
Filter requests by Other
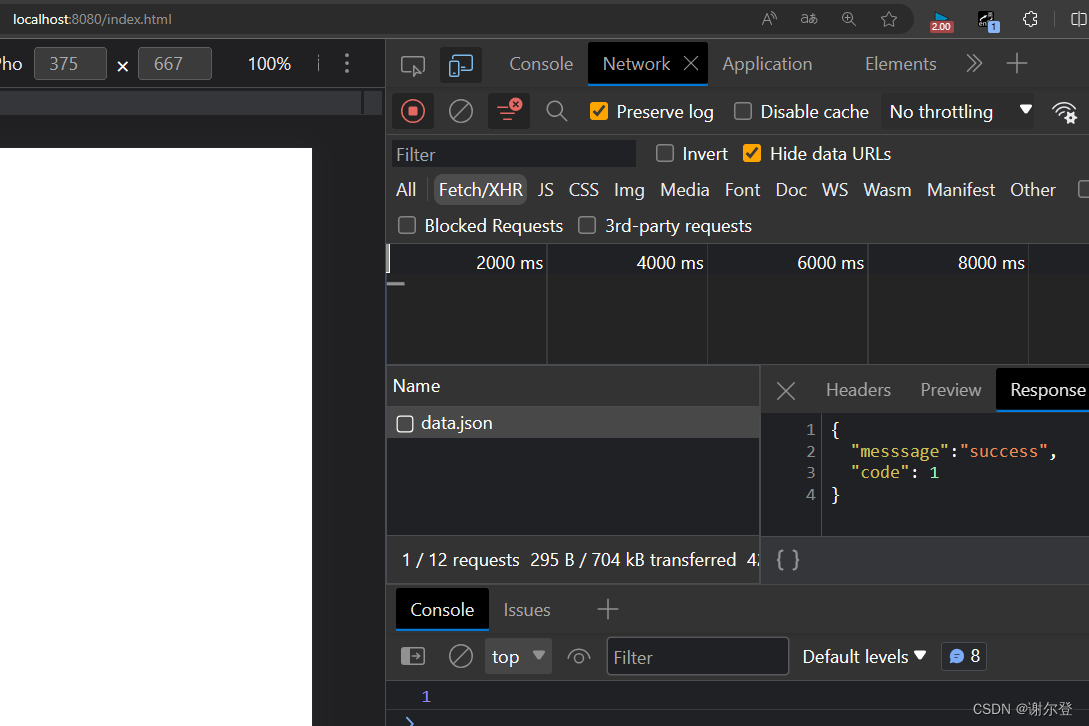click(x=1033, y=190)
